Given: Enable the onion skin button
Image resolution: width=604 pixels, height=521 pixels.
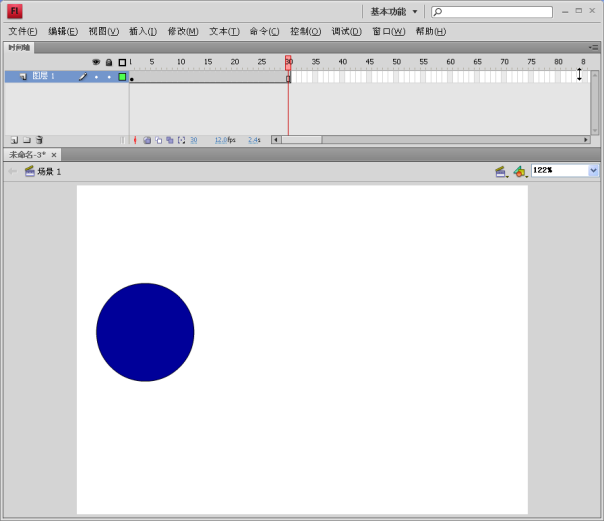Looking at the screenshot, I should click(147, 140).
